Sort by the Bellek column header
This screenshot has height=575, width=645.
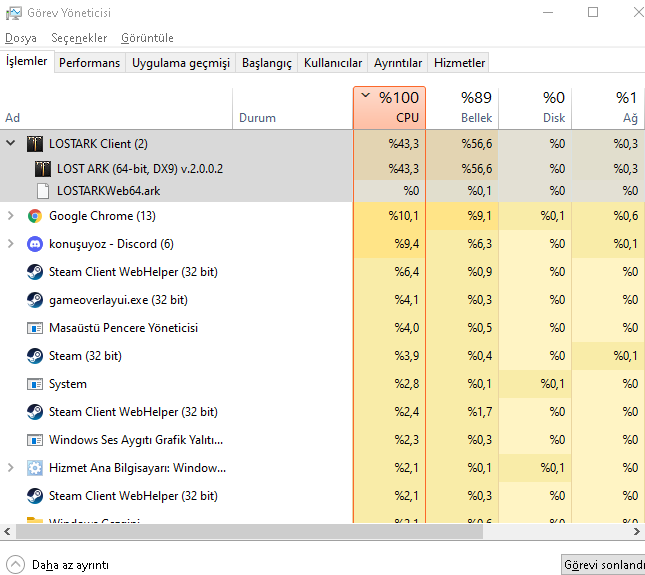[462, 108]
